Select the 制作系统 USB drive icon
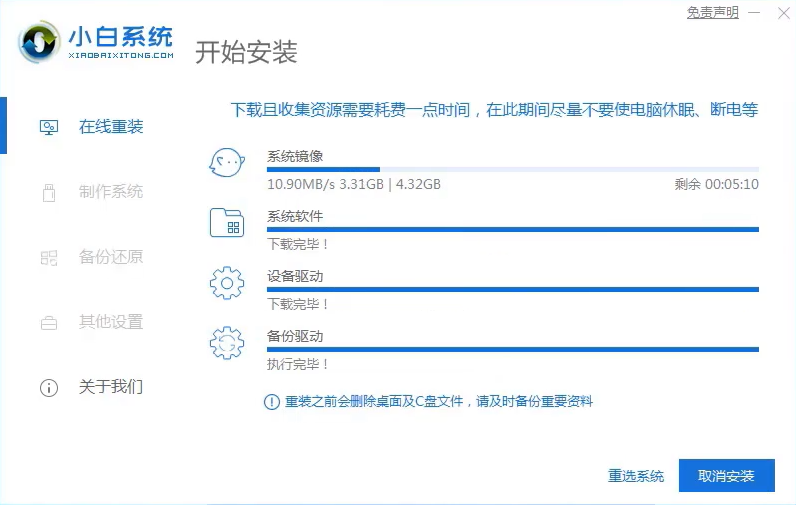Viewport: 796px width, 505px height. pos(48,192)
